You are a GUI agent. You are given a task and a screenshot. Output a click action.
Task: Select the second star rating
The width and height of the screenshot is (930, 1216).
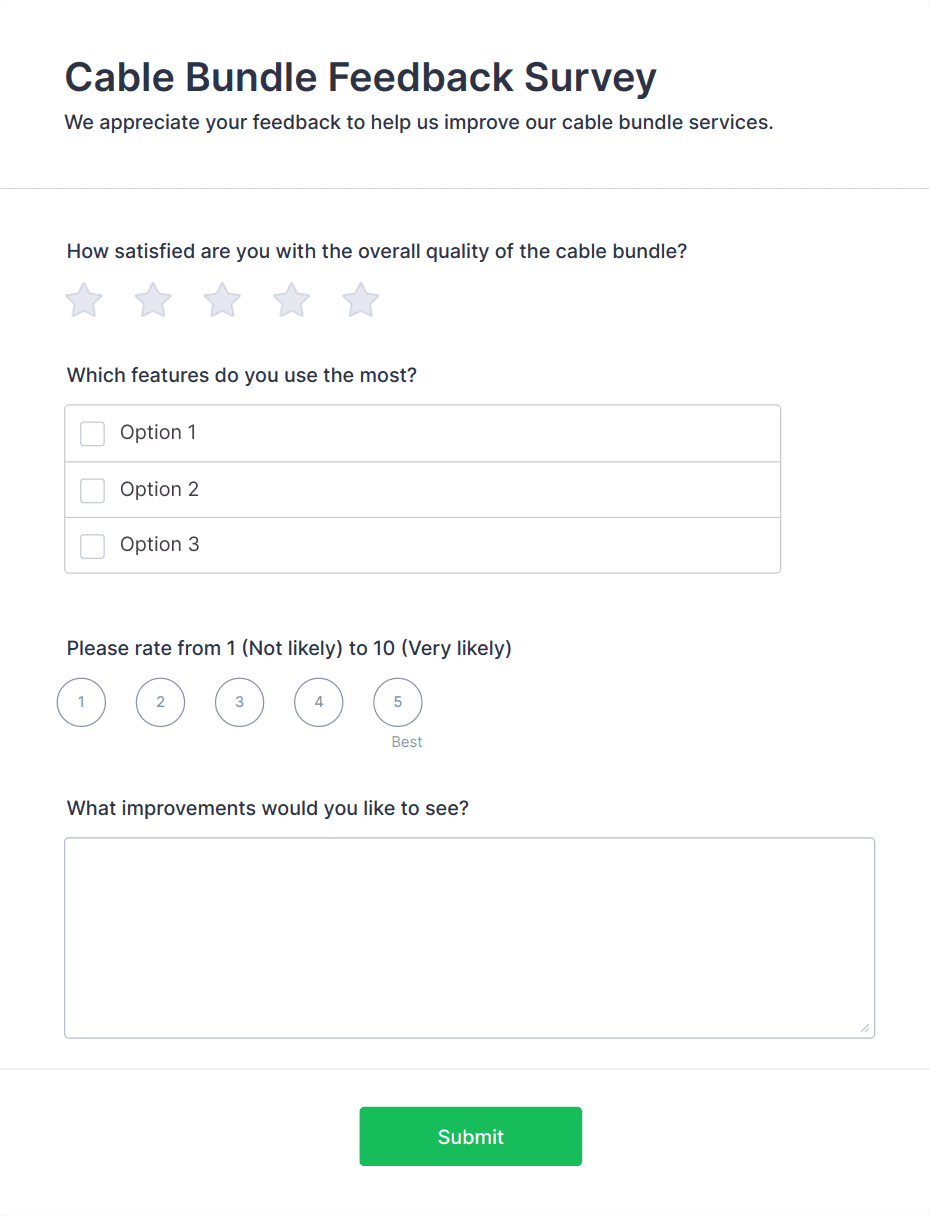(x=153, y=300)
